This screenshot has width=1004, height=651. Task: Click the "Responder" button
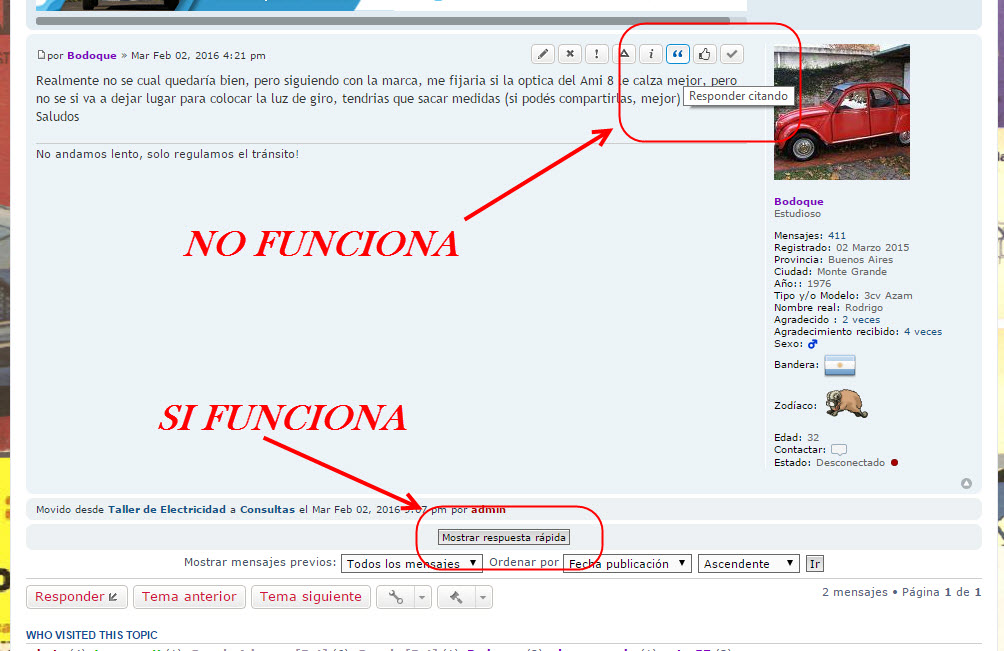(77, 597)
